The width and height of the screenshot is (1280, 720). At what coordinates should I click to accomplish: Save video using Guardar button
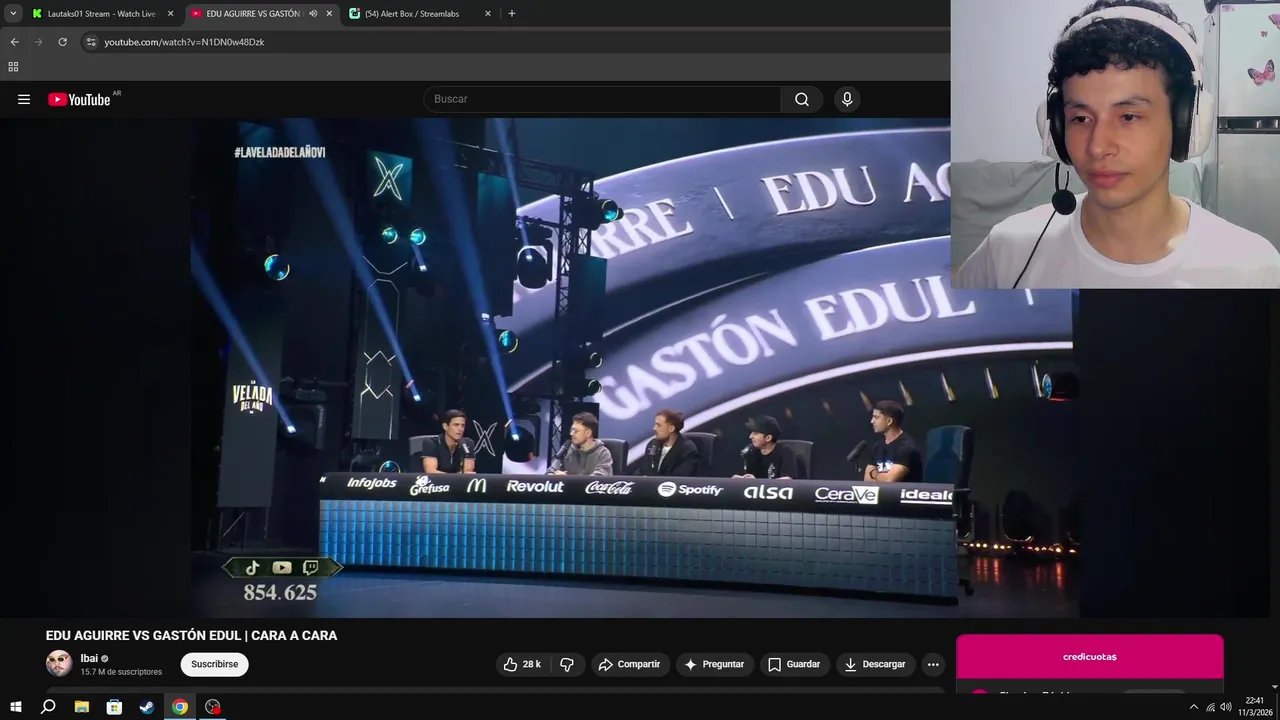(794, 664)
